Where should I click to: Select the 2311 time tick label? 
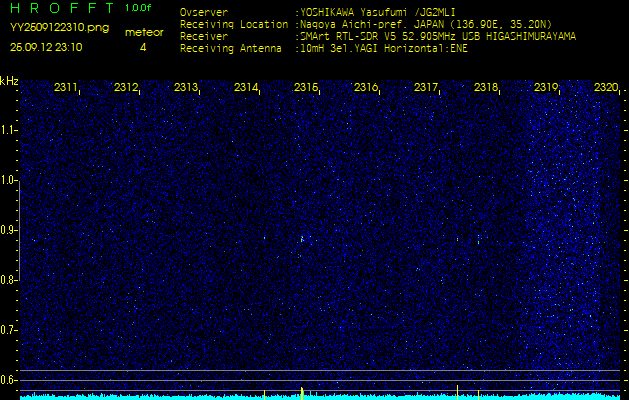[x=66, y=88]
